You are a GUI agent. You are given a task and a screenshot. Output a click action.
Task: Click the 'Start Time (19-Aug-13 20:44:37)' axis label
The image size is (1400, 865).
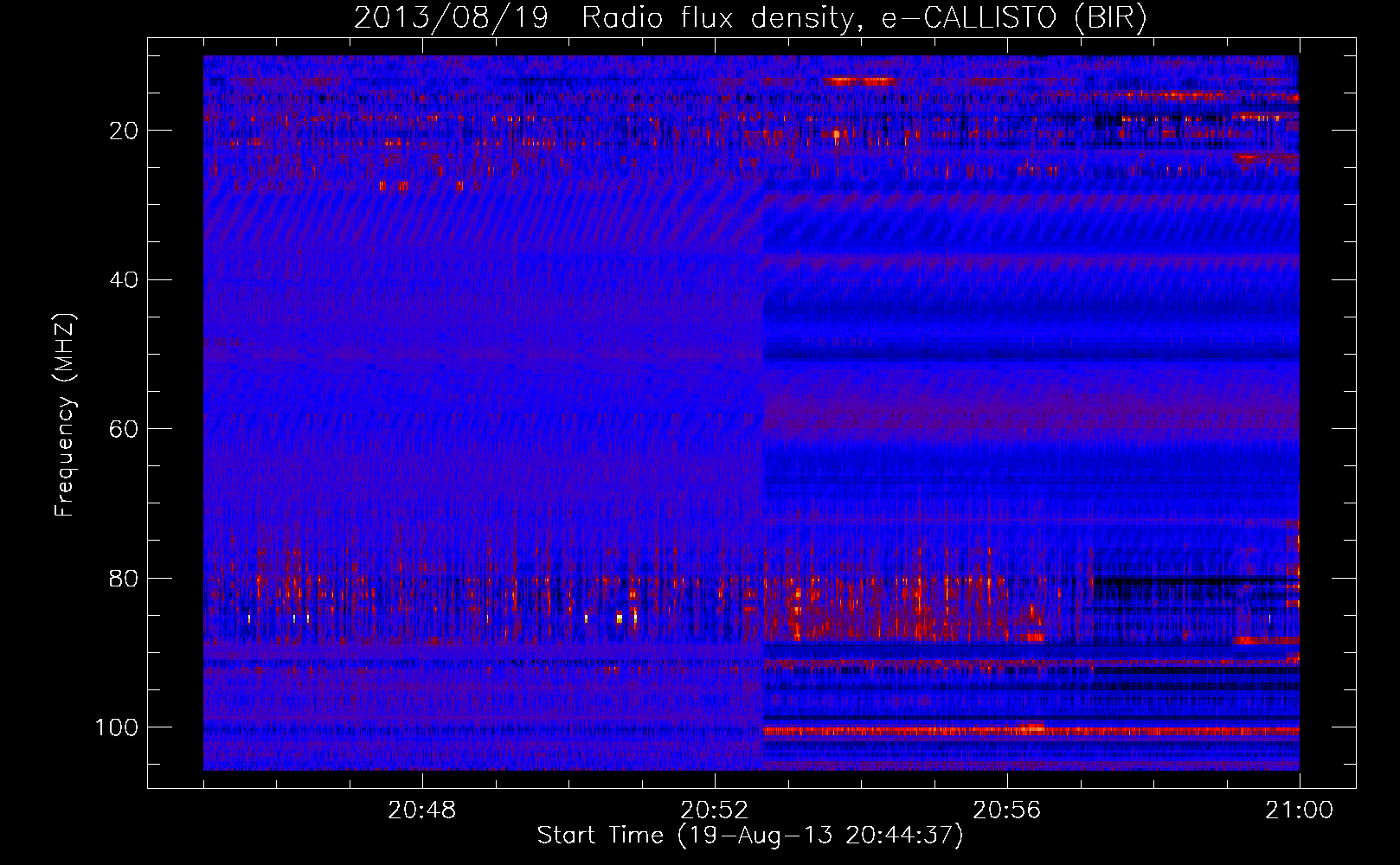click(x=750, y=836)
